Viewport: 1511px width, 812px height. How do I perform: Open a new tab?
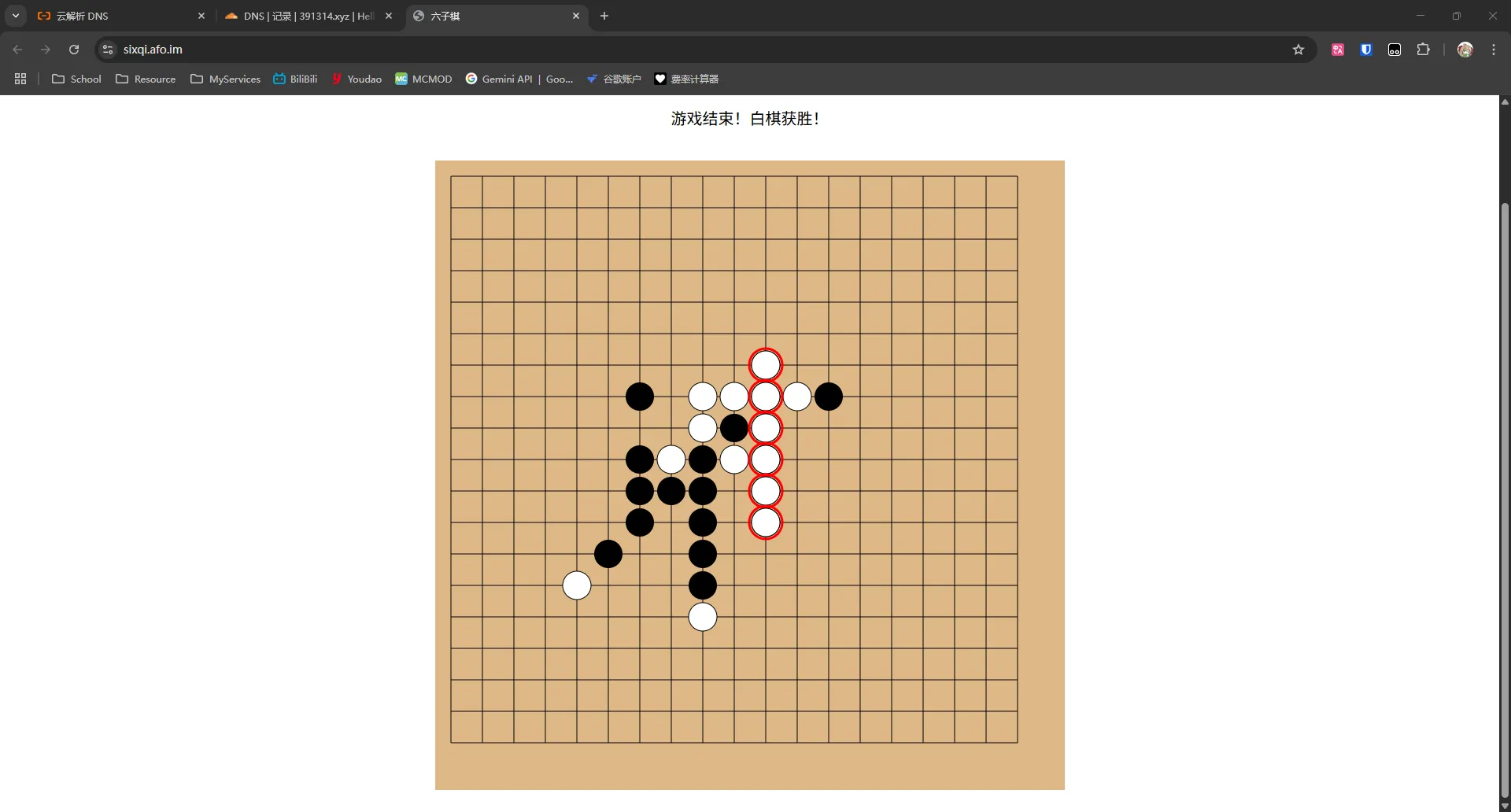coord(604,16)
